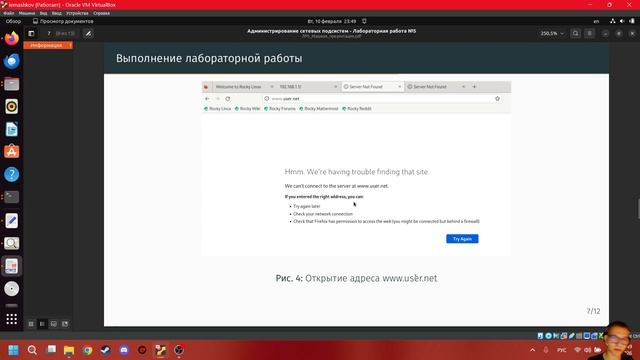Open the Help icon in dock
Screen dimensions: 640x360
(11, 175)
